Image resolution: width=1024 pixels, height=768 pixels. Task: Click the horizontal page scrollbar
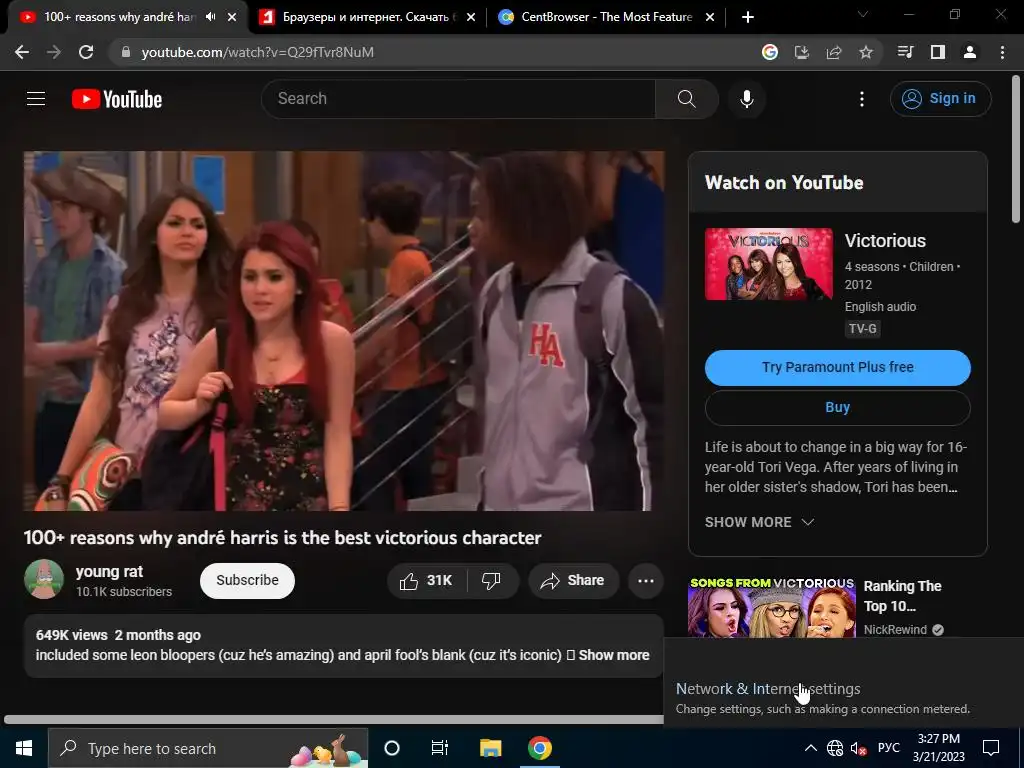(333, 719)
